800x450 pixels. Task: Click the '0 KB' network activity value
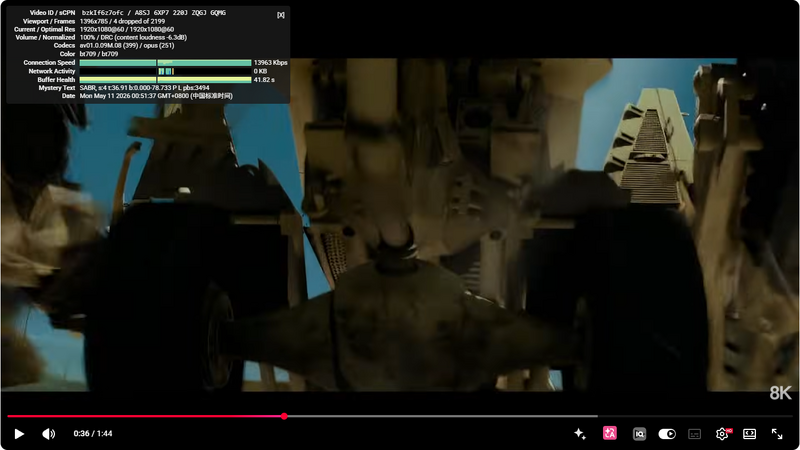tap(260, 71)
